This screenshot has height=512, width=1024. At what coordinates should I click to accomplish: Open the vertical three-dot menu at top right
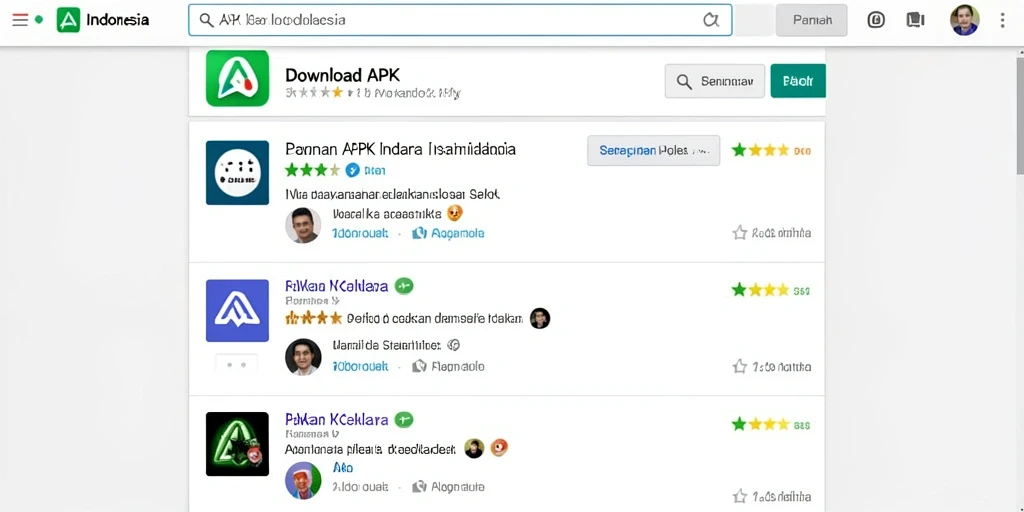click(x=1002, y=20)
